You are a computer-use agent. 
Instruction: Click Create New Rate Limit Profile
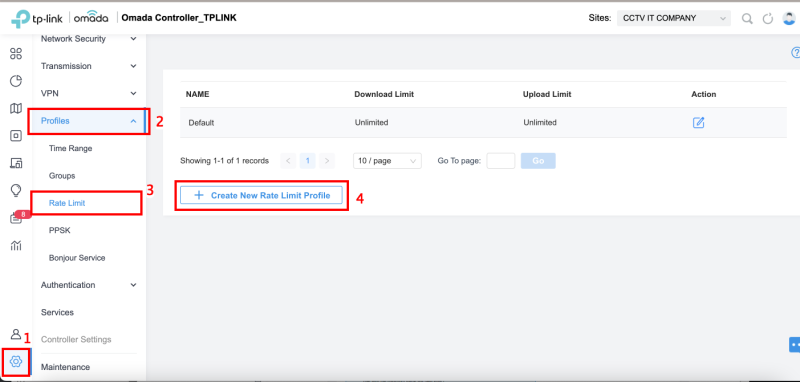(x=261, y=195)
